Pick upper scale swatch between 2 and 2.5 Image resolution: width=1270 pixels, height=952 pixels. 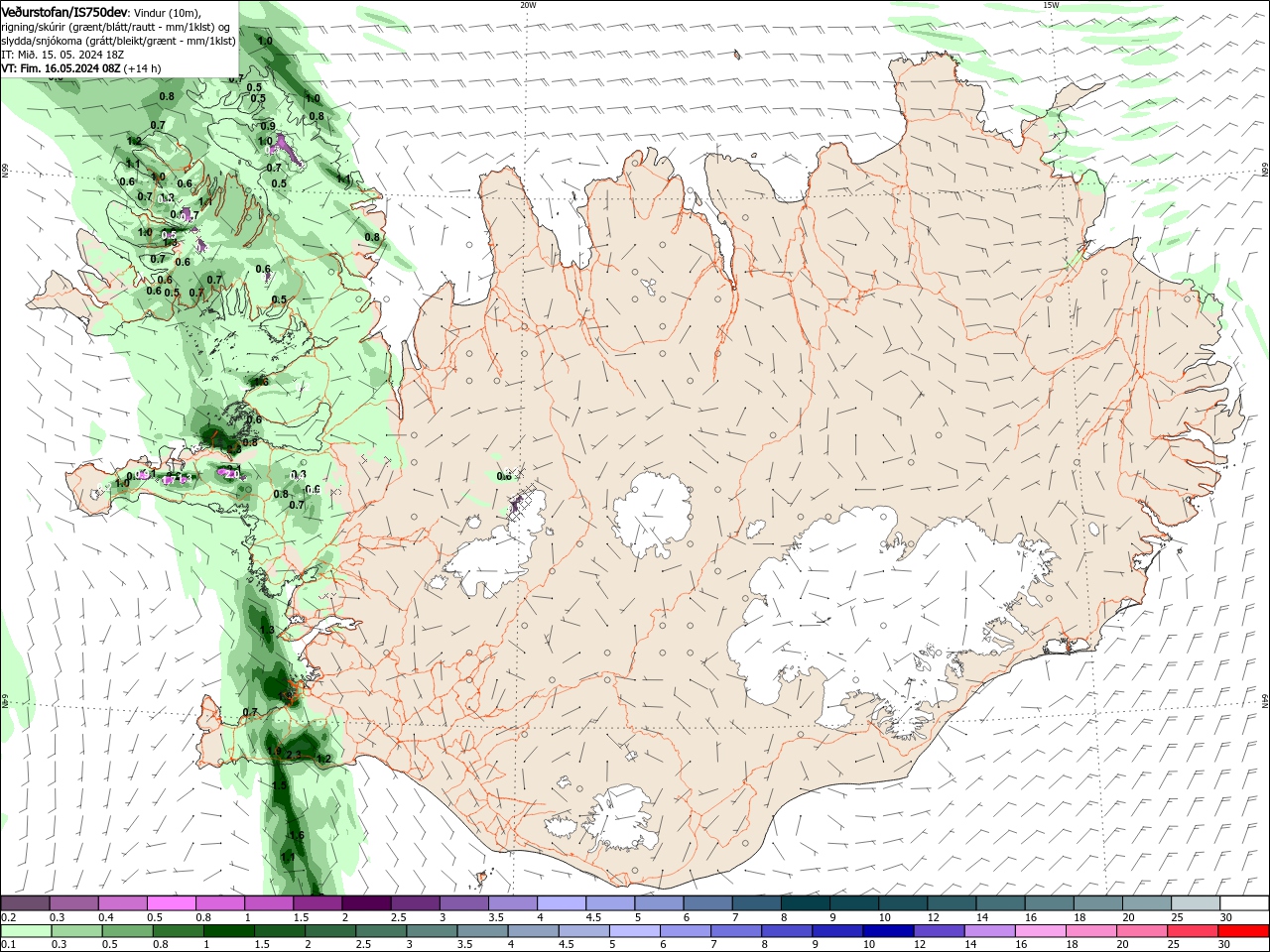[366, 903]
